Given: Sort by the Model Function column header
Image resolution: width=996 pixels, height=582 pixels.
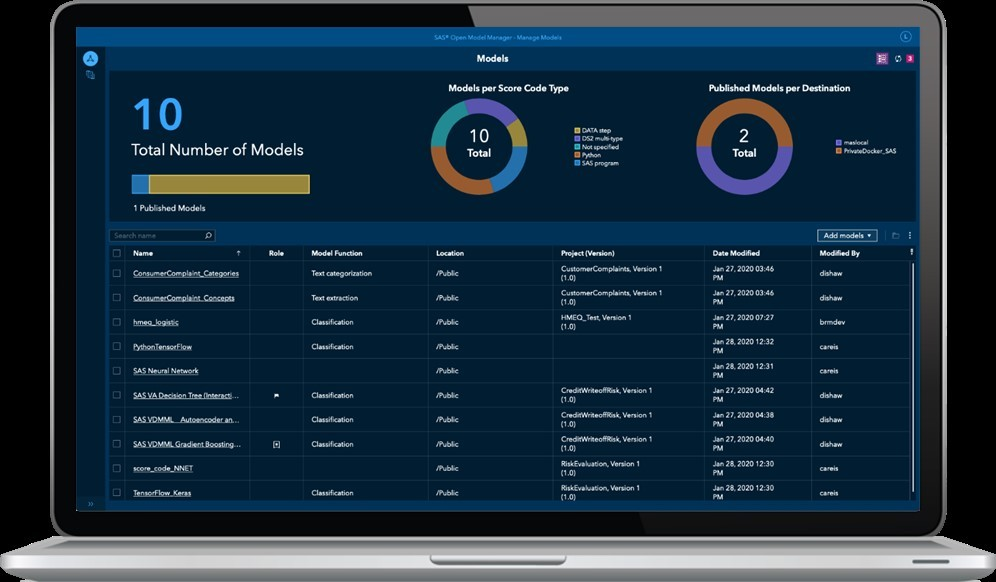Looking at the screenshot, I should (x=337, y=254).
